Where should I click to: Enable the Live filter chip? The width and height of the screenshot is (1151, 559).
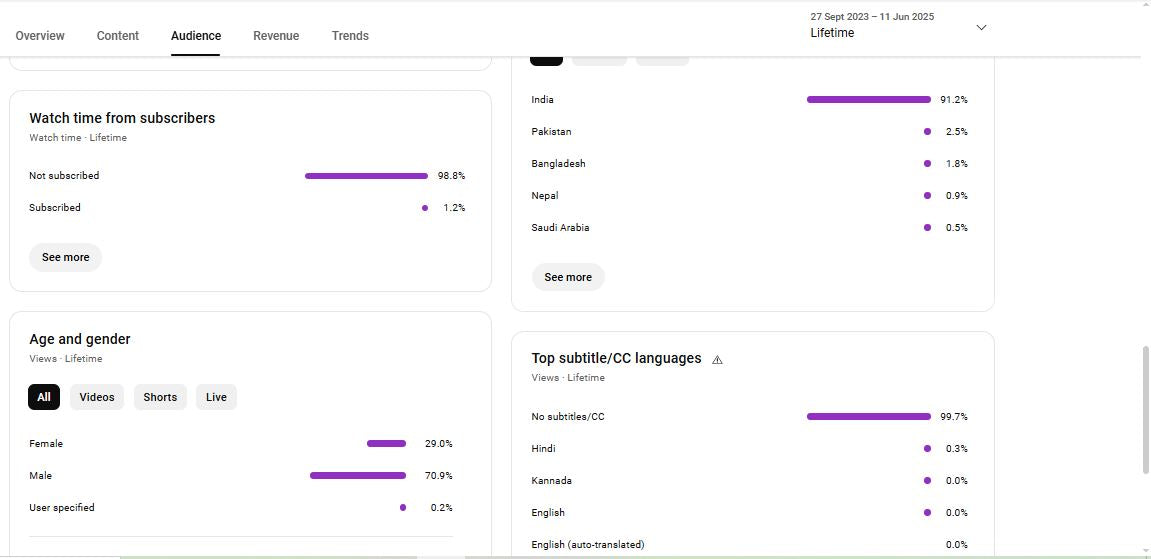click(x=216, y=398)
